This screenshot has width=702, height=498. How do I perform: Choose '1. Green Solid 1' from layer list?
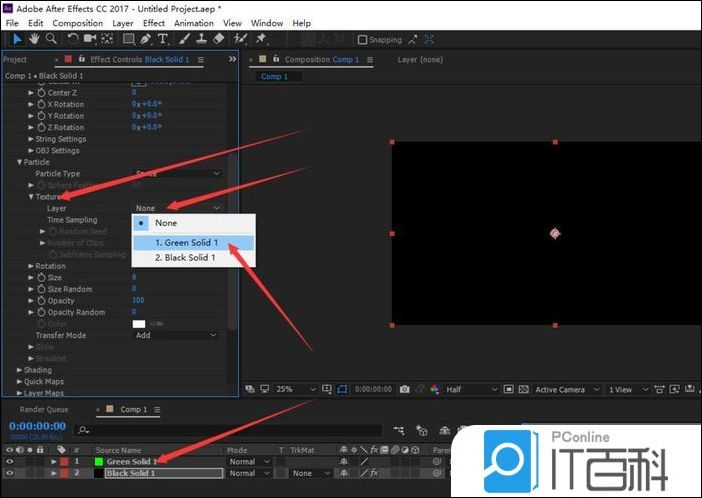point(192,242)
